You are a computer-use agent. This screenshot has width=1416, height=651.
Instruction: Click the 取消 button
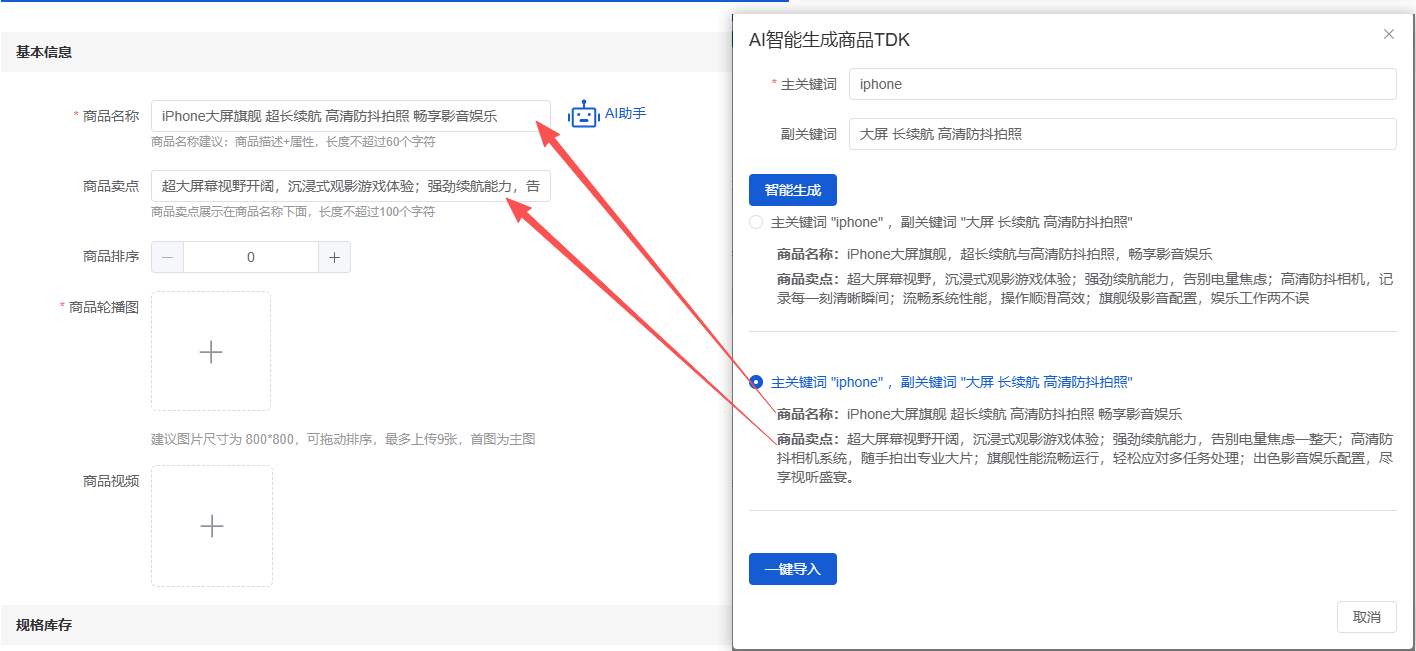[x=1367, y=617]
